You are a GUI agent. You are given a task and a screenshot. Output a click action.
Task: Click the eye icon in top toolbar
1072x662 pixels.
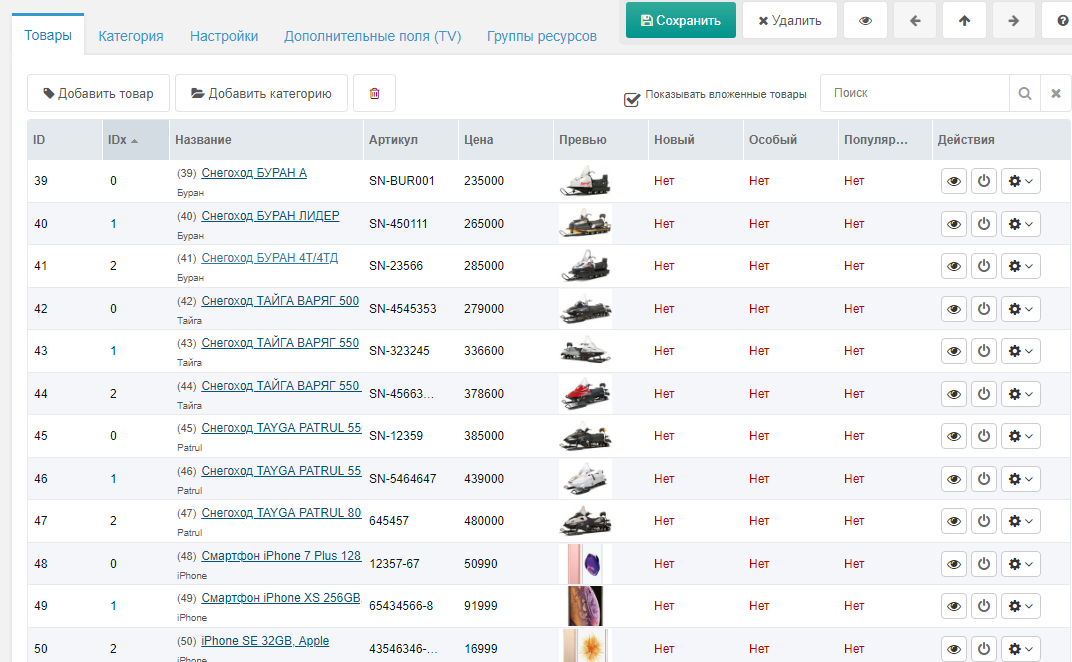coord(866,21)
